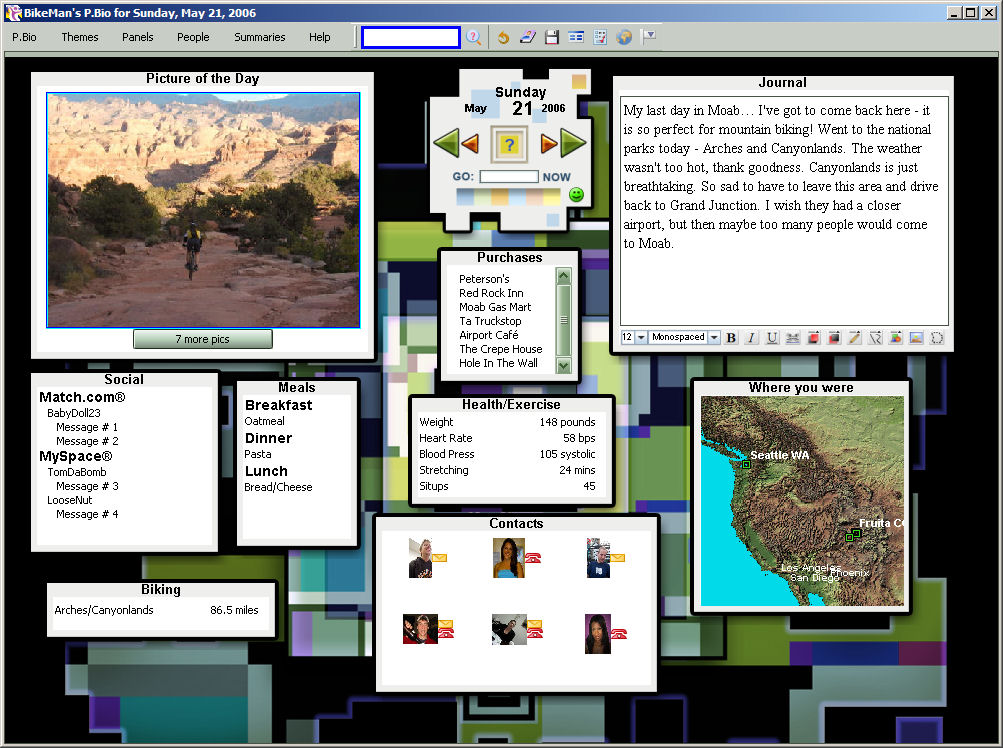Pick the orange swatch in date panel strip
The height and width of the screenshot is (748, 1003).
[x=500, y=196]
